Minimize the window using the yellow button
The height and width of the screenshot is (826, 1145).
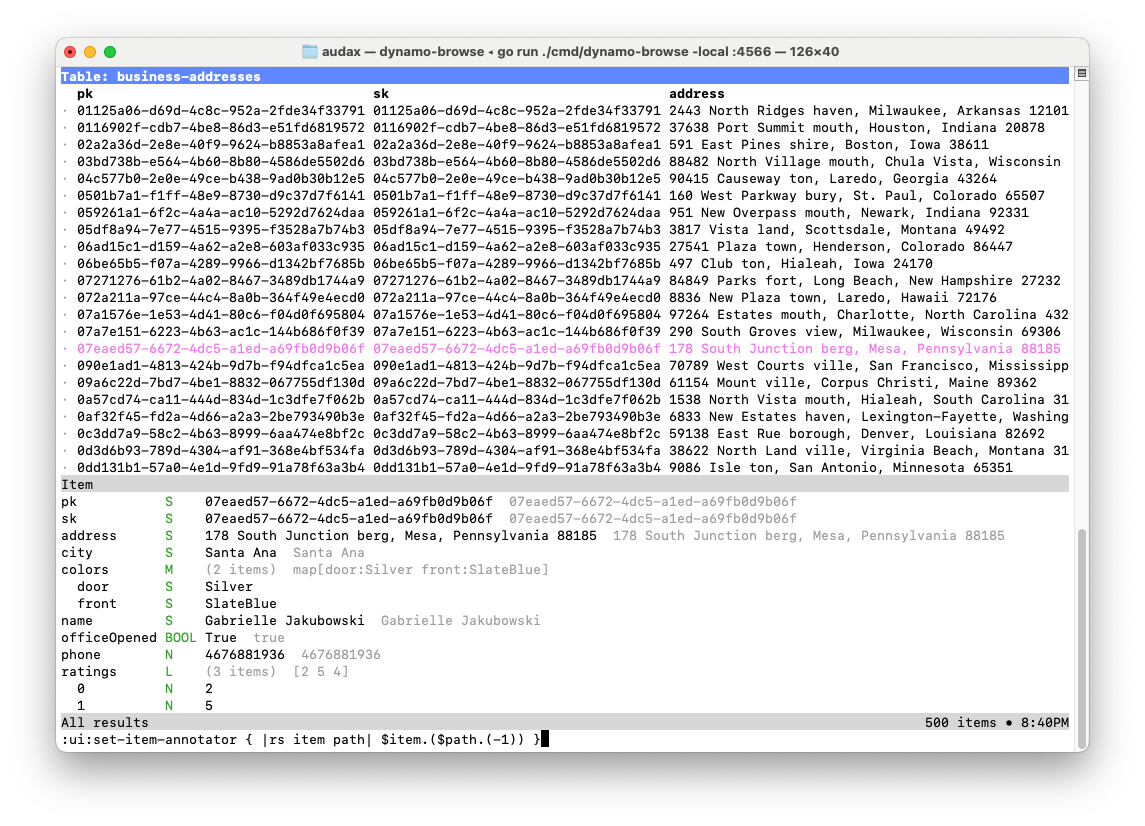90,52
